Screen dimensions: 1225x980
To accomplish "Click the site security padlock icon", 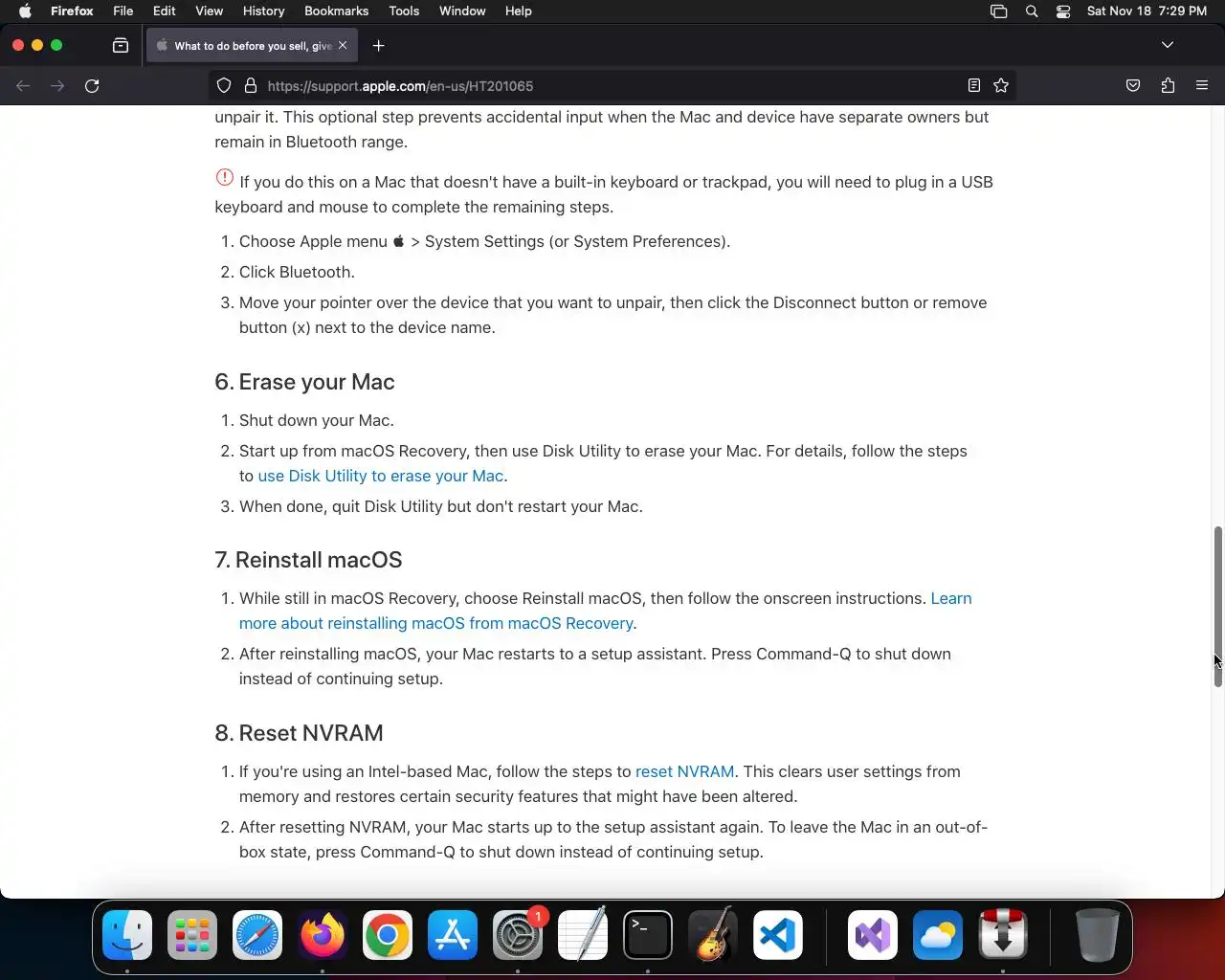I will pyautogui.click(x=251, y=86).
